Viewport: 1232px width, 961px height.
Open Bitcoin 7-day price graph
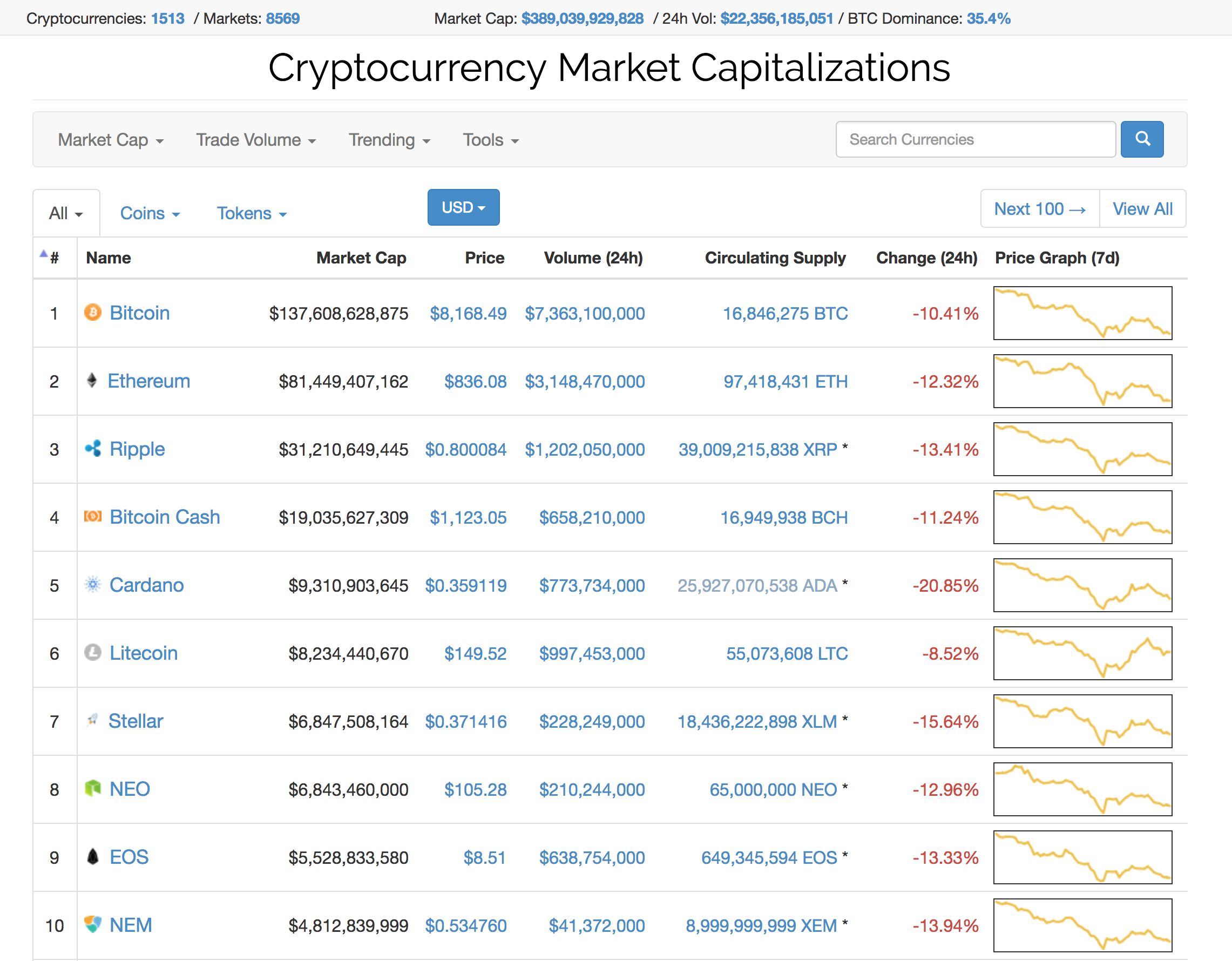[1082, 313]
